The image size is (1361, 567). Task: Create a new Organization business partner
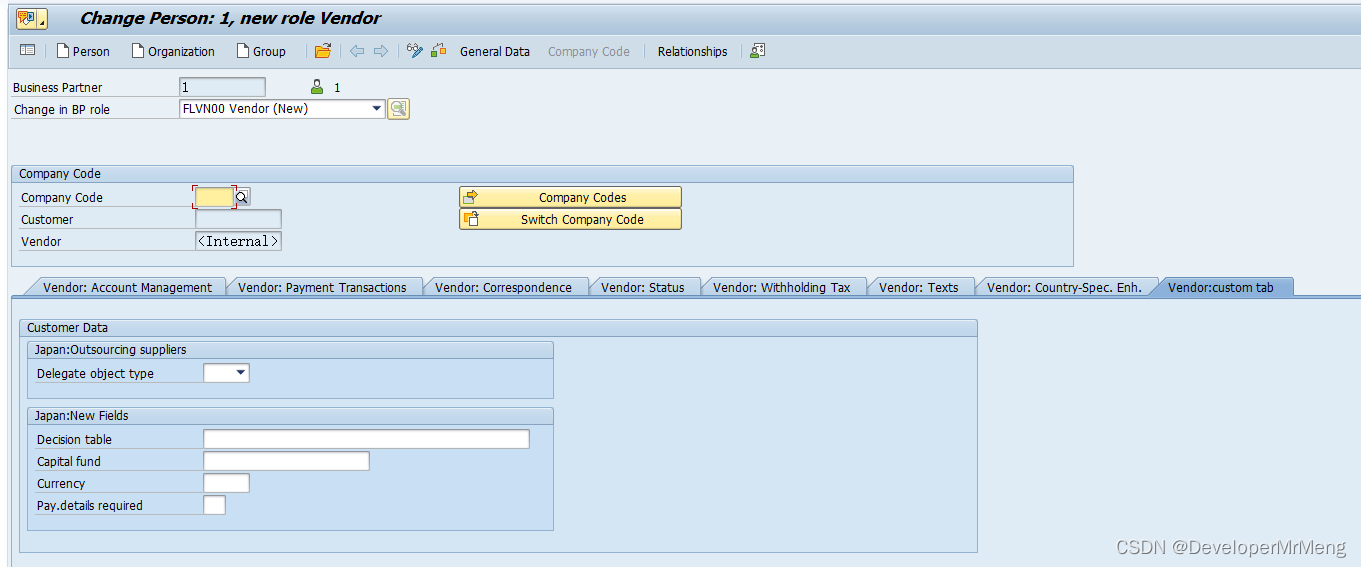point(173,51)
